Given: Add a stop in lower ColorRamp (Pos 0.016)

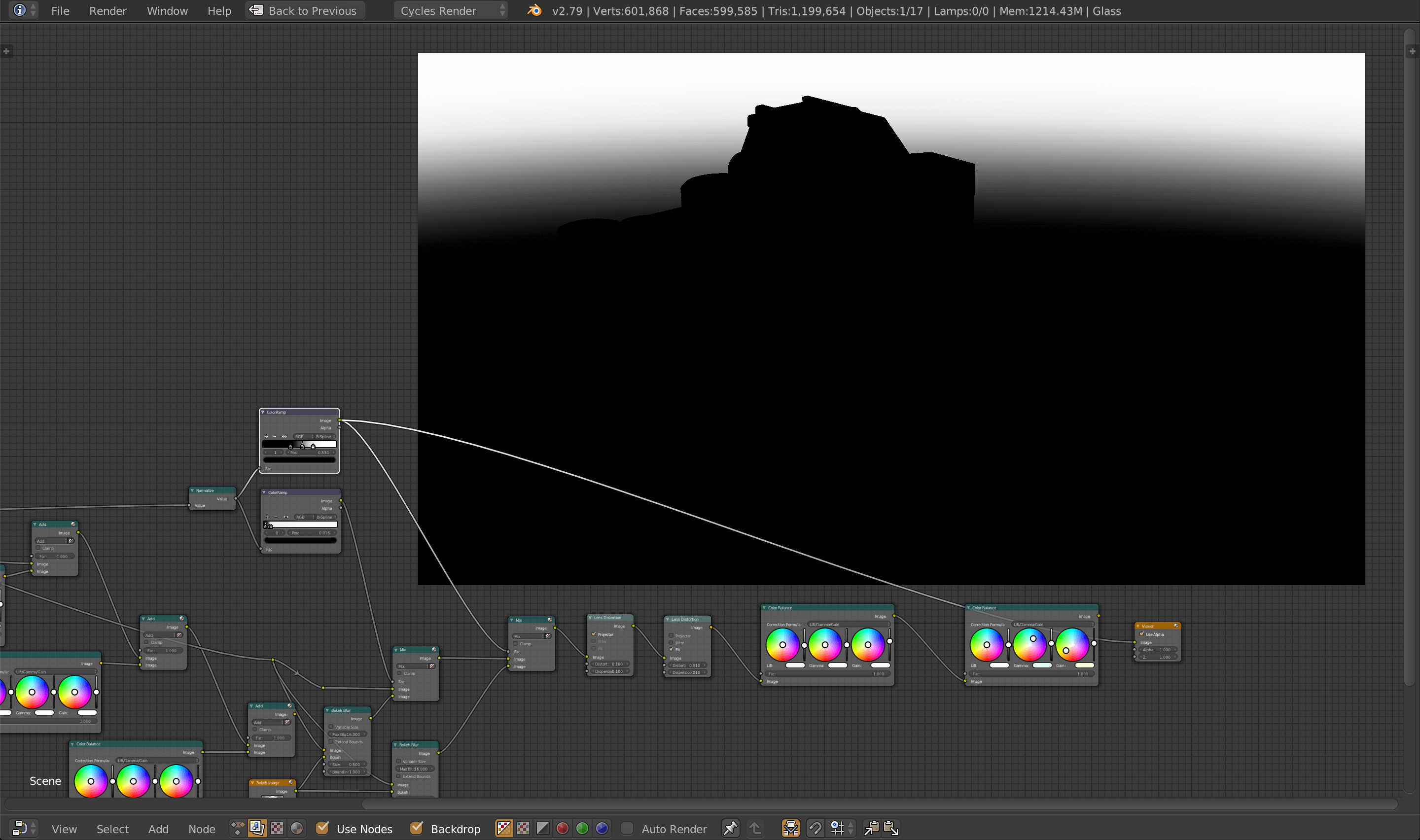Looking at the screenshot, I should tap(267, 517).
